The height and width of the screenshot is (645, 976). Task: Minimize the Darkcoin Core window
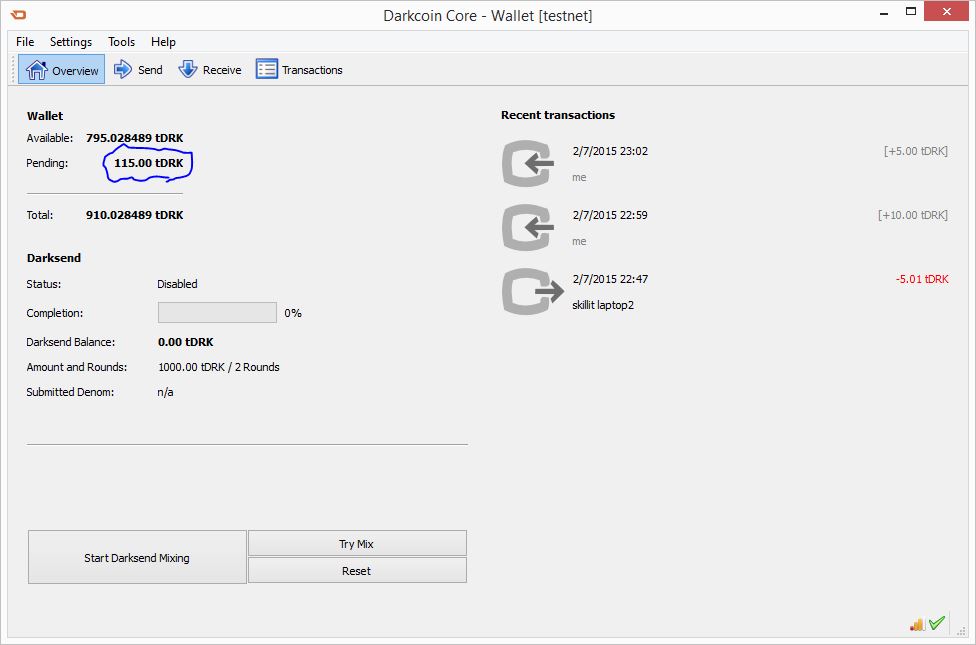point(884,12)
